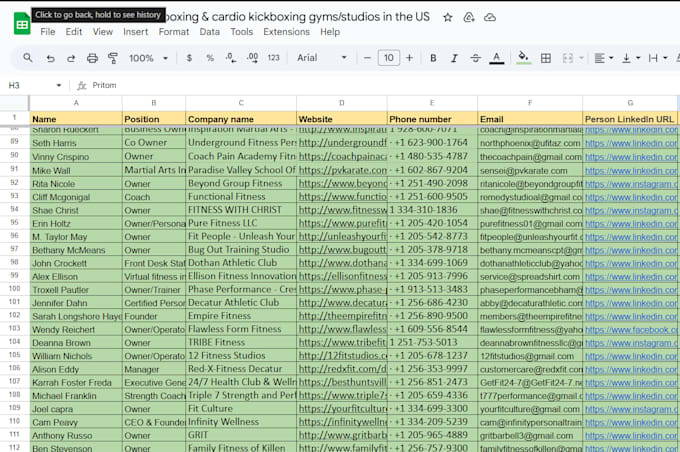Open the fill color picker

(x=523, y=58)
